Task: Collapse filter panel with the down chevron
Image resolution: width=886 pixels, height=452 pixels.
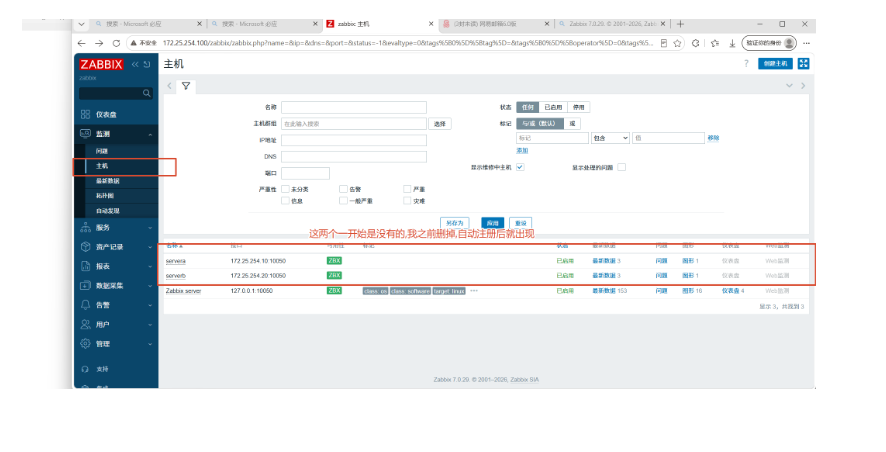Action: coord(789,86)
